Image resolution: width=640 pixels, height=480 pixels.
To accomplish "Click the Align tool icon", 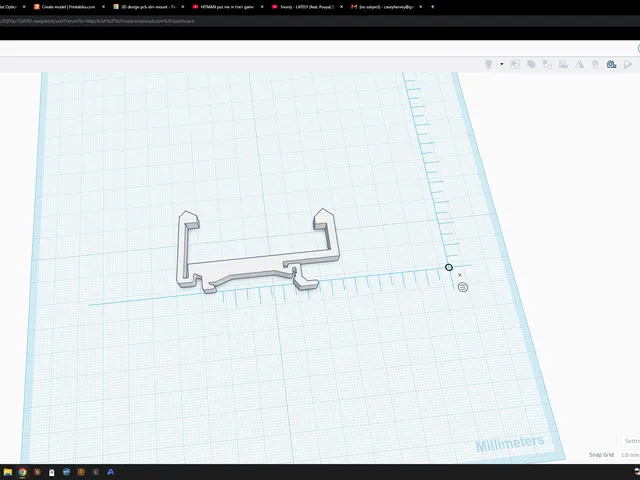I will 563,64.
